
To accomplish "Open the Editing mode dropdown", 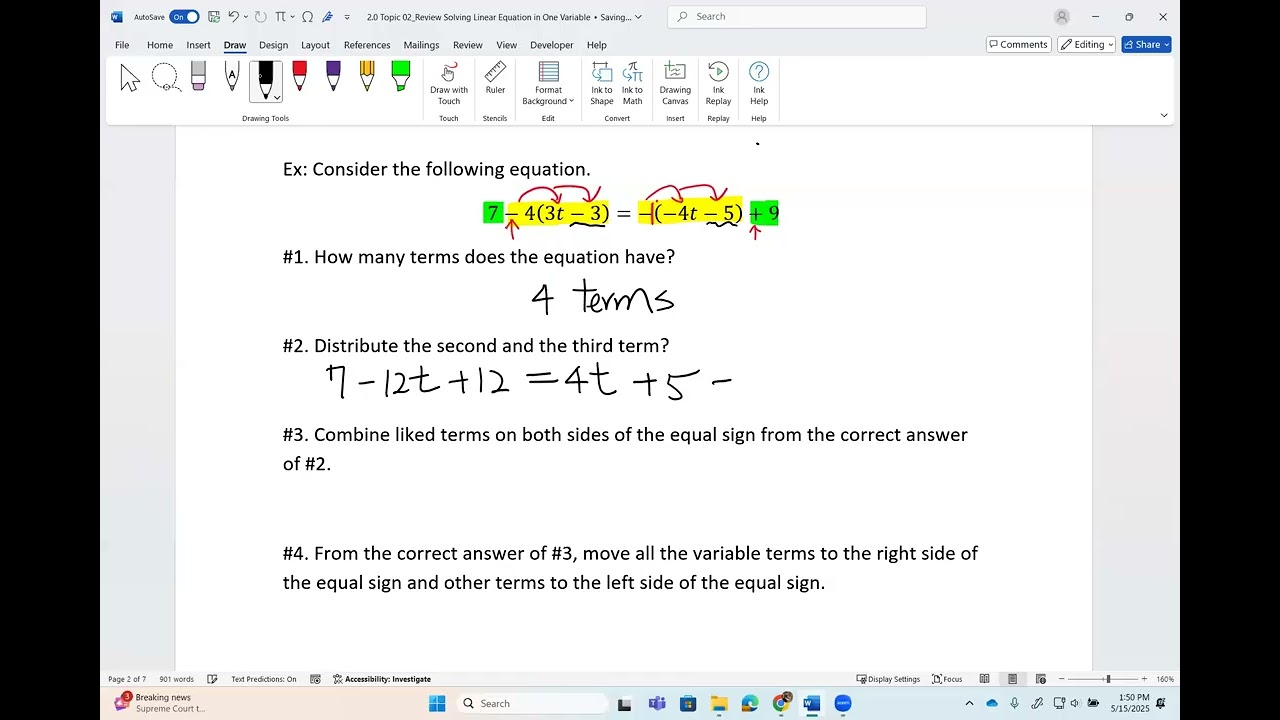I will click(x=1087, y=45).
